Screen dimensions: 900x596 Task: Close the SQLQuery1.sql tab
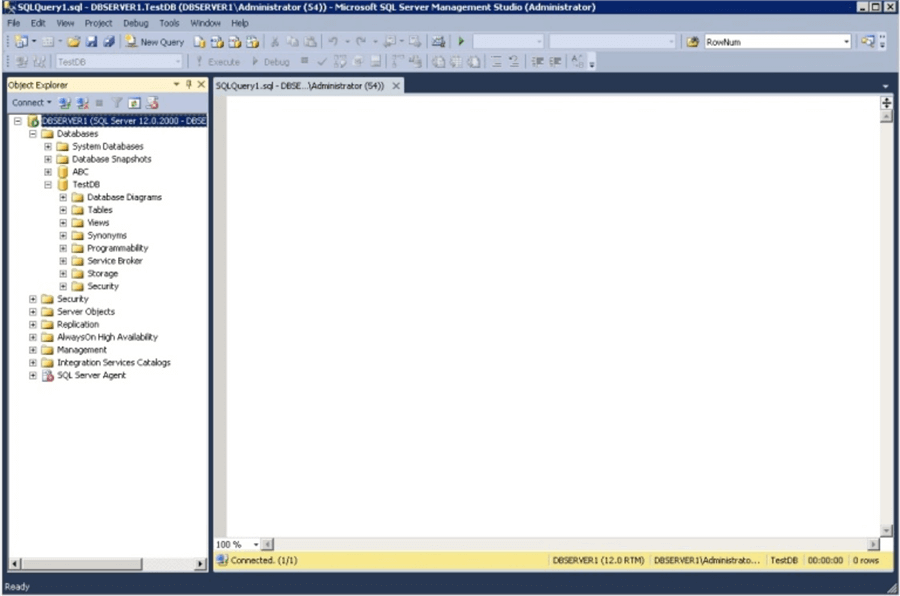[x=396, y=86]
